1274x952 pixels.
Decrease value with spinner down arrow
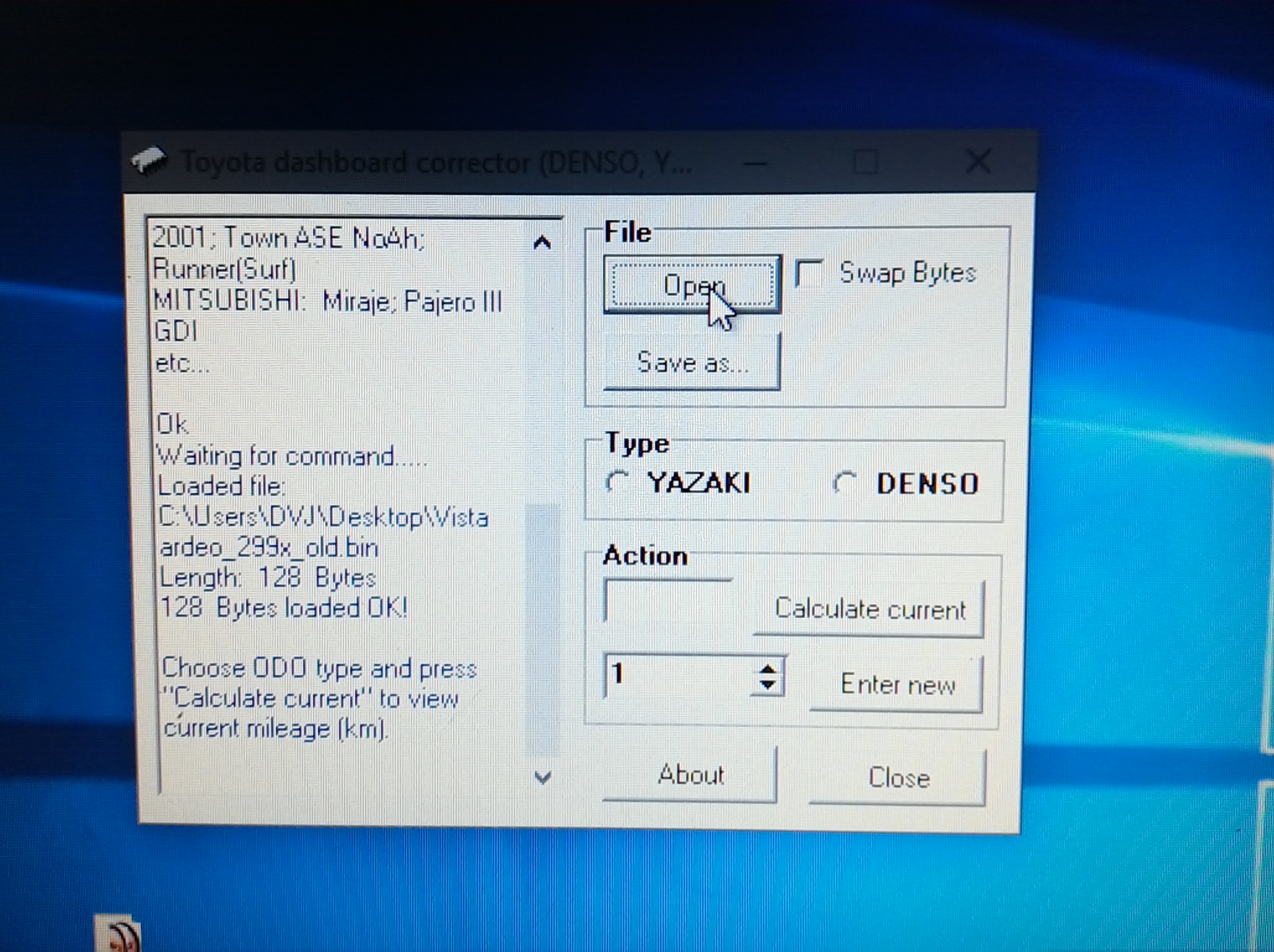click(x=768, y=685)
